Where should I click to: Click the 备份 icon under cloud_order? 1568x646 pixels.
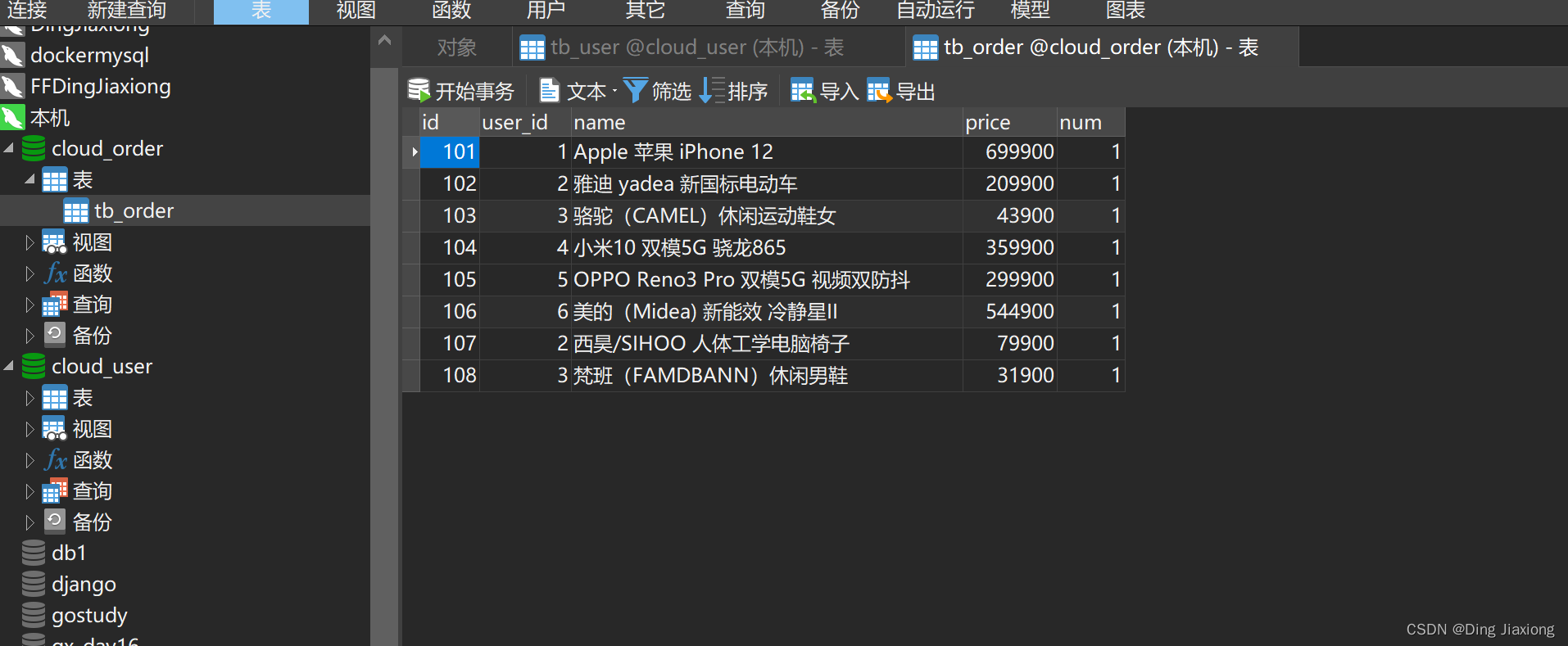[x=55, y=334]
